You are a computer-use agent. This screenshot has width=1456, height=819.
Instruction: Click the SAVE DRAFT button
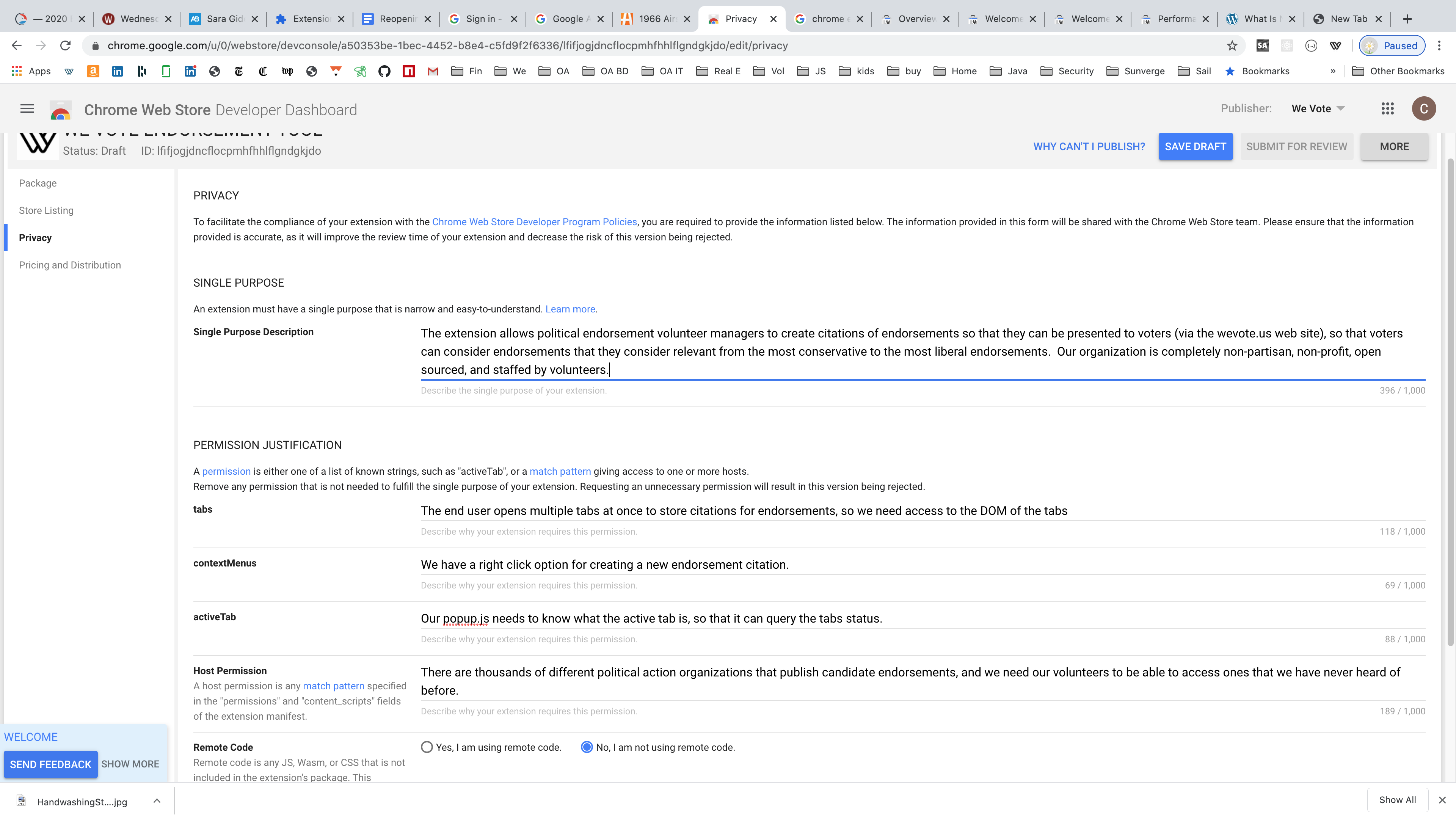click(1195, 146)
